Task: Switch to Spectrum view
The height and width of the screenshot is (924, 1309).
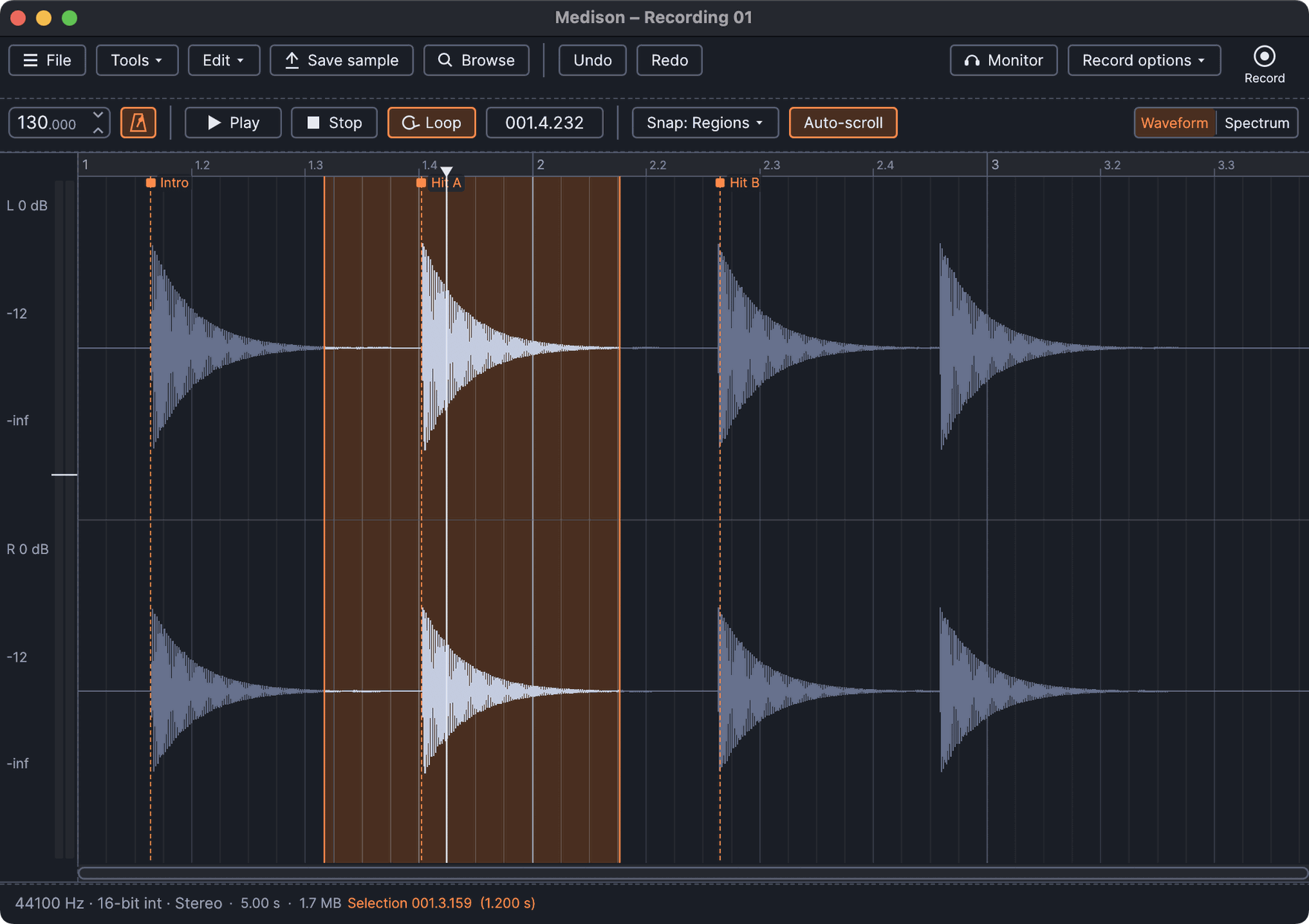Action: tap(1257, 123)
